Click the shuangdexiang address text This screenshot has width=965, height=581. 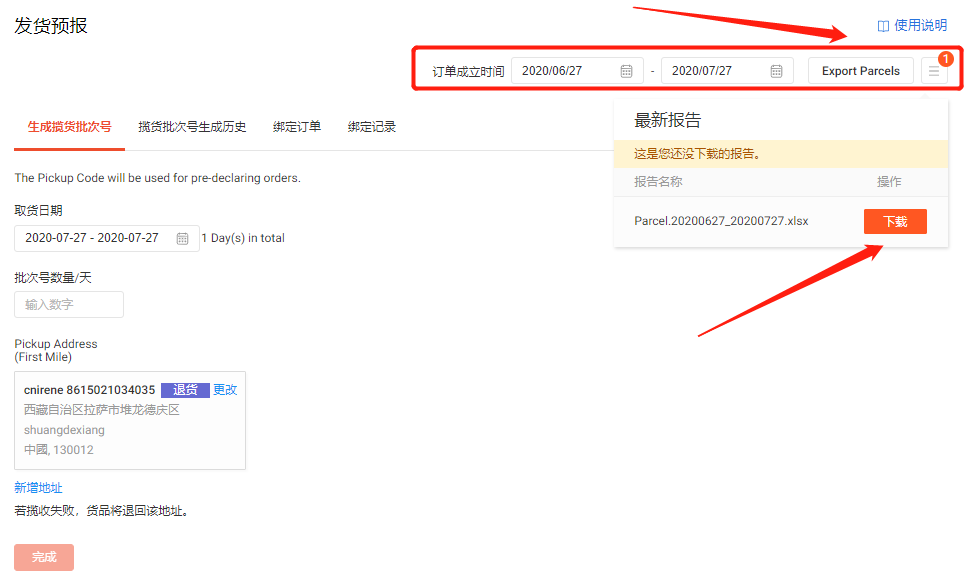[x=64, y=430]
